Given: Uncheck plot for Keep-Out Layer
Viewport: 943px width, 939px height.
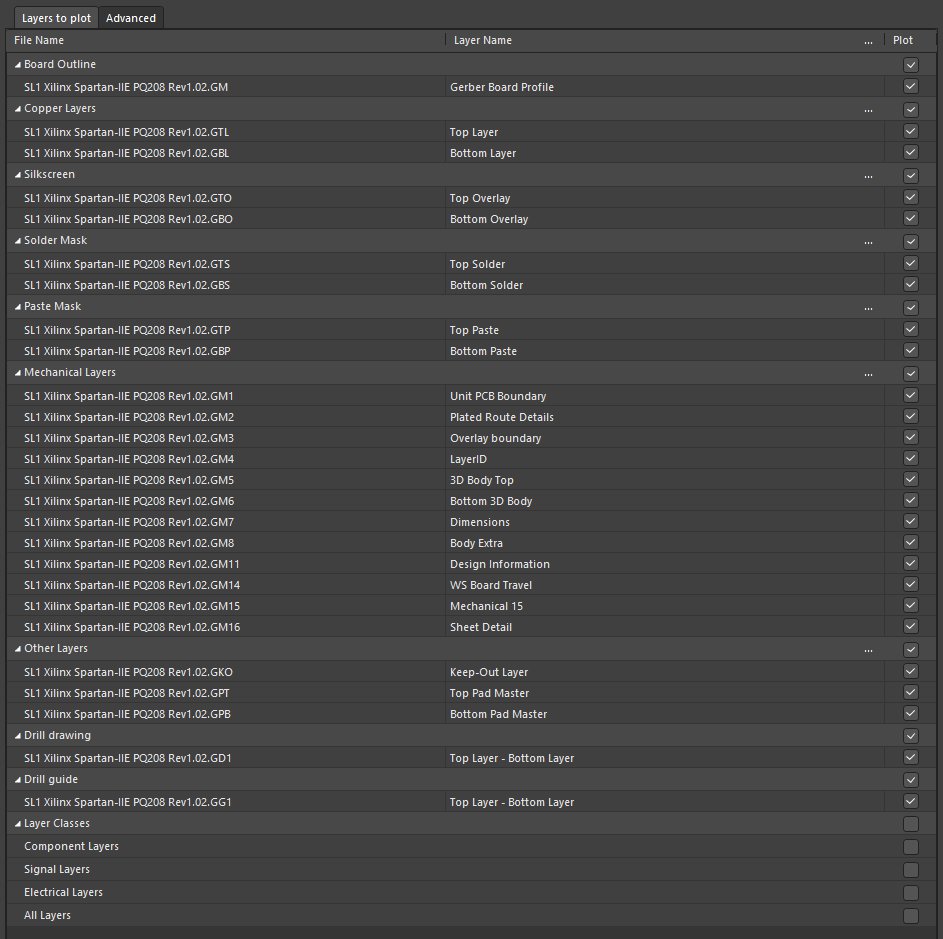Looking at the screenshot, I should tap(911, 671).
